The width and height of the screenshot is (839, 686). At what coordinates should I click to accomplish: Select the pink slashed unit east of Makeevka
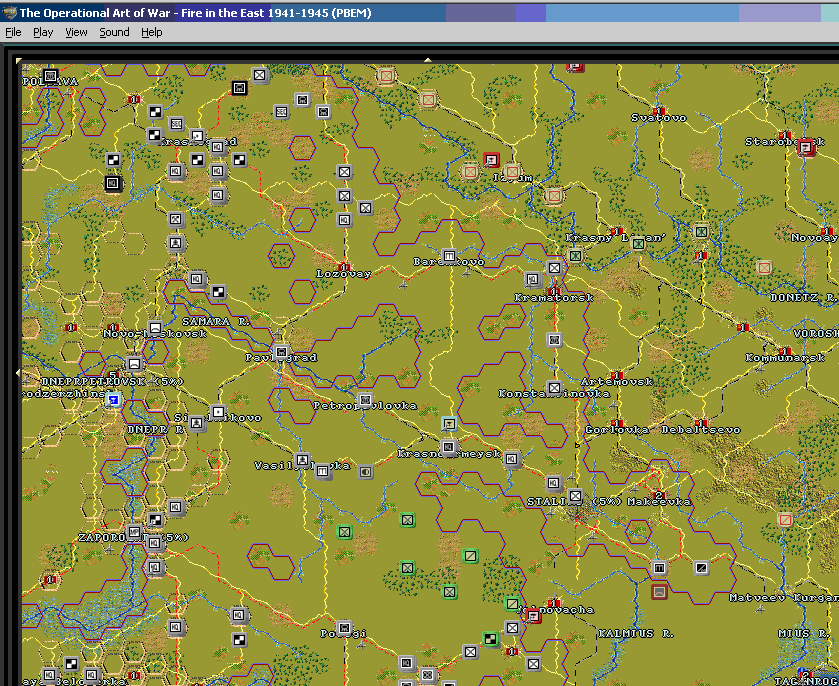tap(785, 519)
